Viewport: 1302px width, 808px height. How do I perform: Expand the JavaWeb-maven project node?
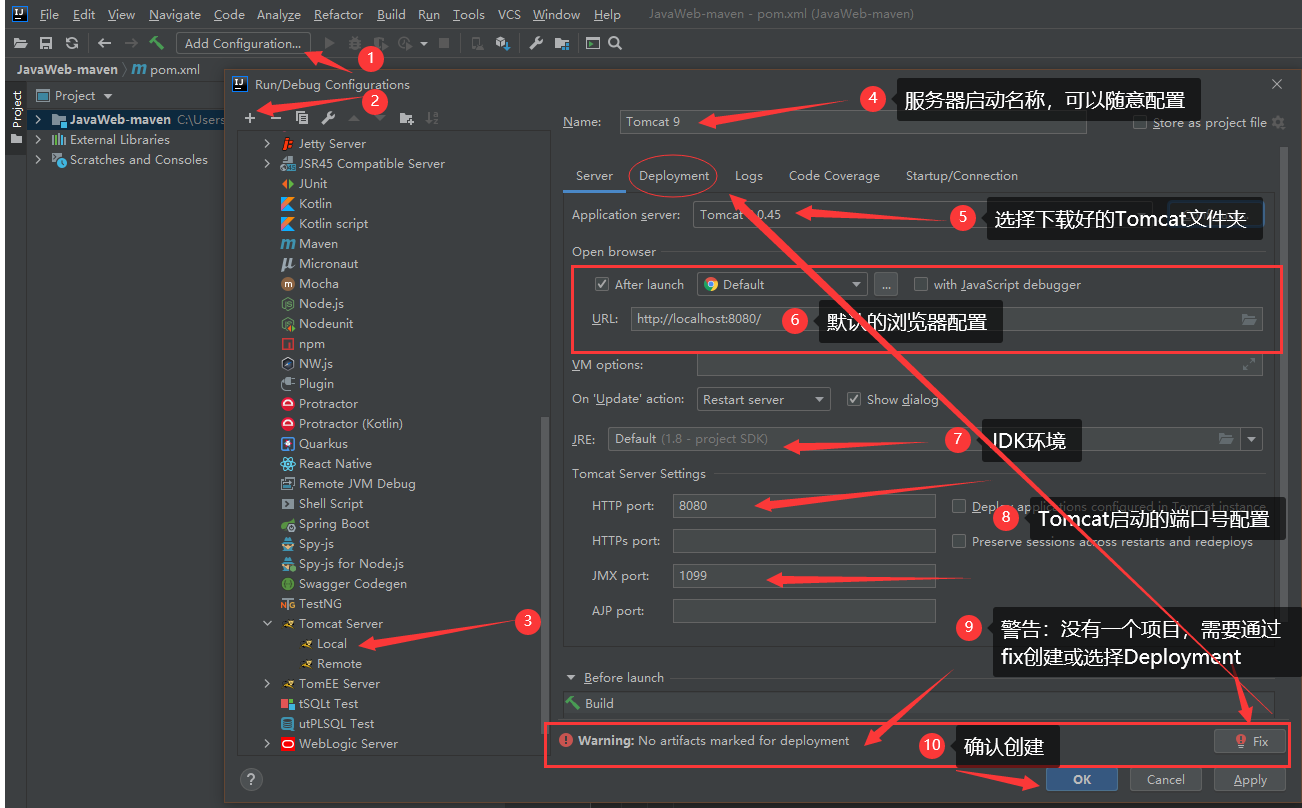38,120
